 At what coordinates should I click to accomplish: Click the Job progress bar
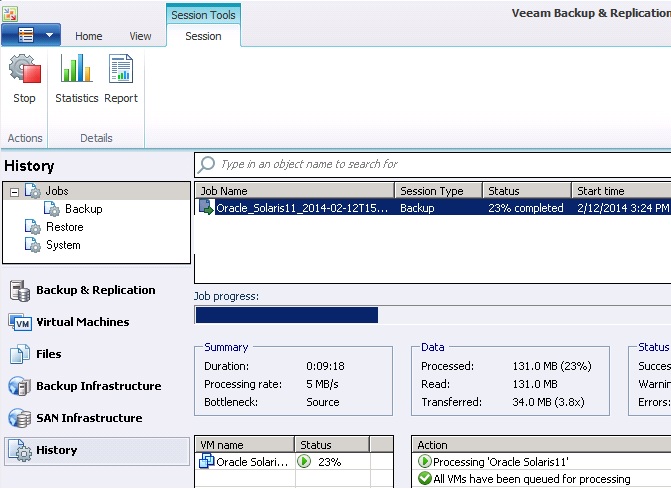433,315
